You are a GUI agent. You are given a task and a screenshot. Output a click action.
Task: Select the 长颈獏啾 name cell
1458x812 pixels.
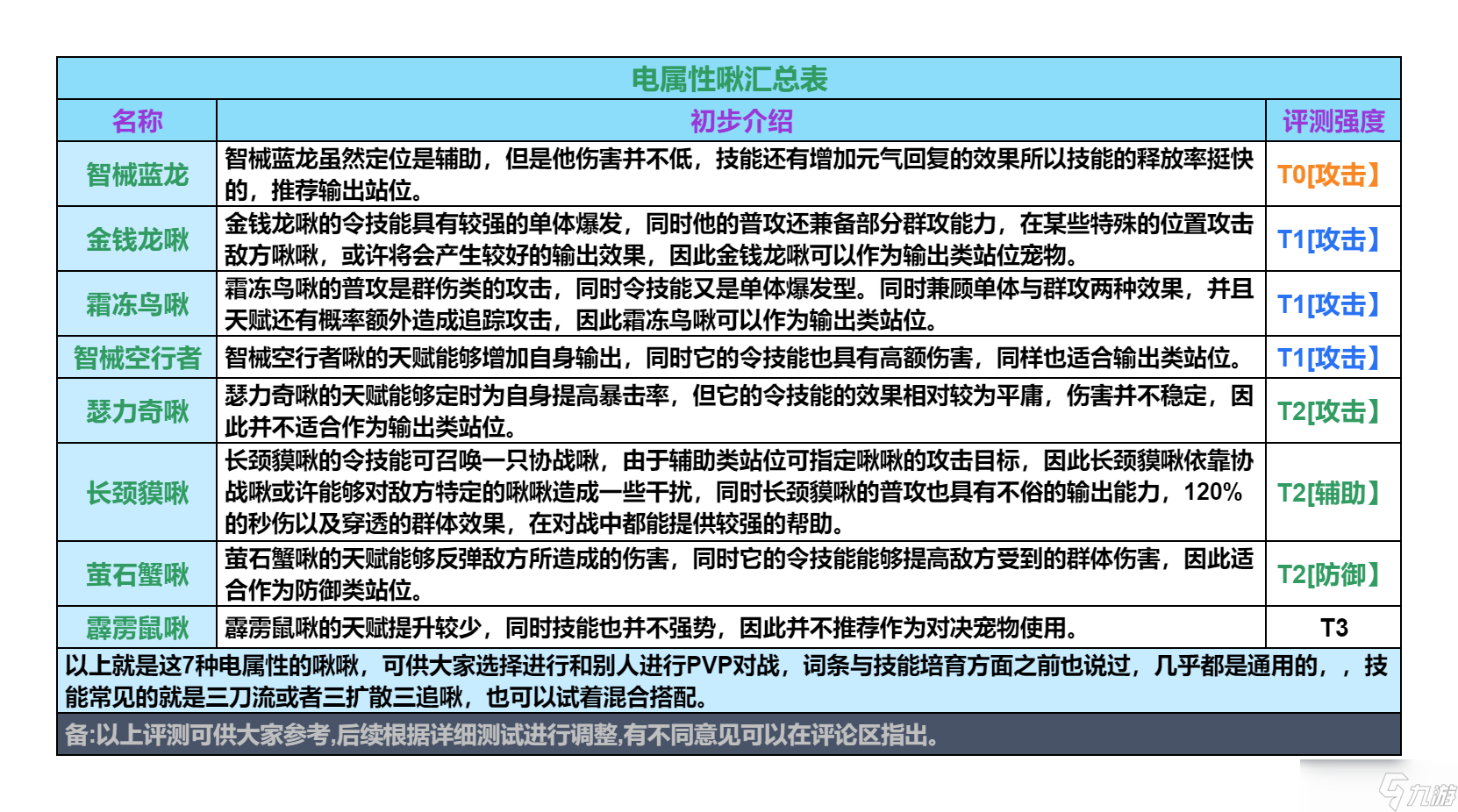[137, 493]
